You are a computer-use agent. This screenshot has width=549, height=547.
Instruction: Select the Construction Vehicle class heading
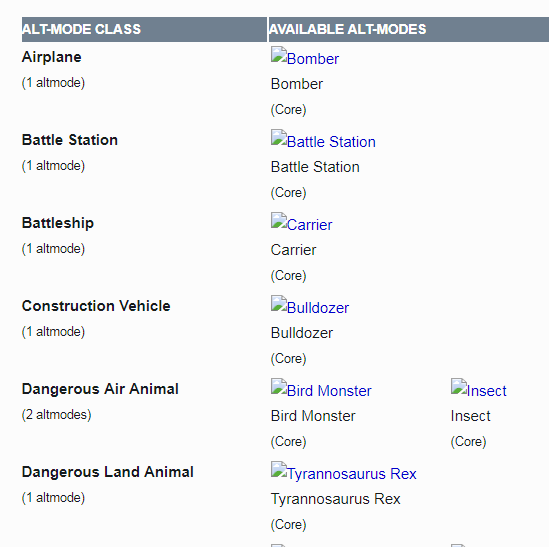[96, 306]
